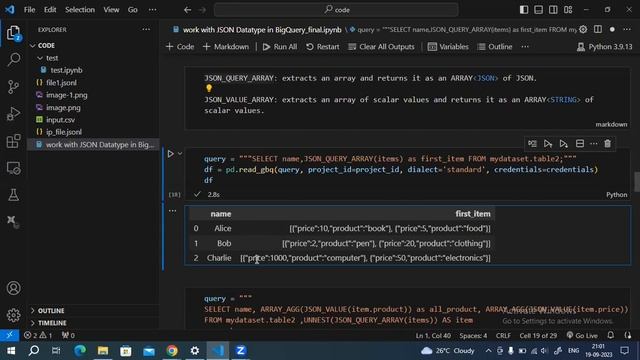640x360 pixels.
Task: Open run options dropdown beside run cell
Action: click(180, 154)
